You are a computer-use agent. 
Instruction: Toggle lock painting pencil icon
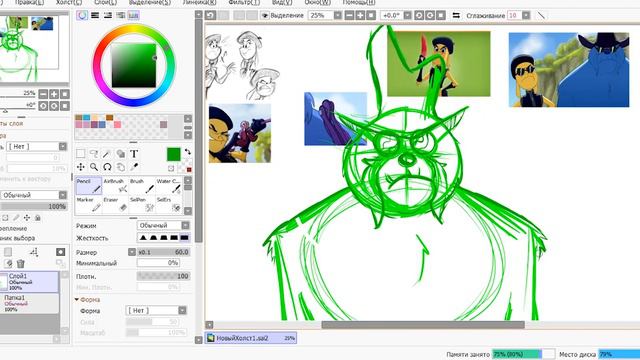pyautogui.click(x=16, y=218)
